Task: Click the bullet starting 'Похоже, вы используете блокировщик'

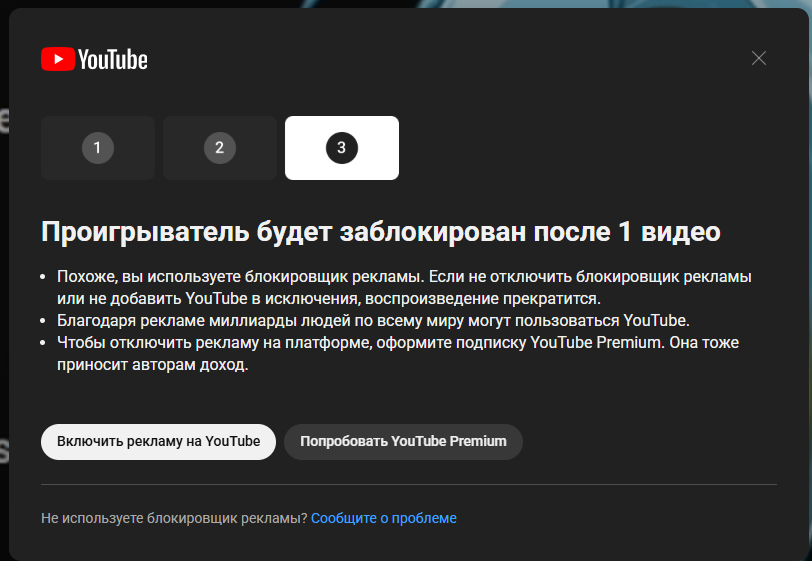Action: pyautogui.click(x=404, y=287)
